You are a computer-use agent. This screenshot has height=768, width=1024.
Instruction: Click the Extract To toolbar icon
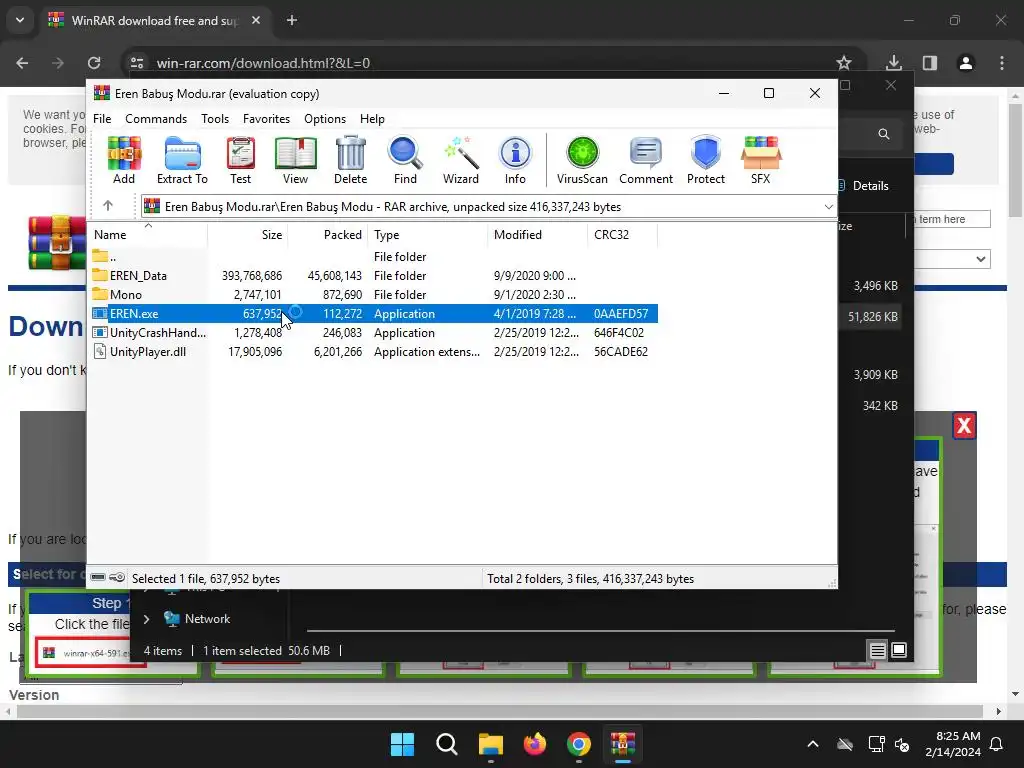click(182, 160)
